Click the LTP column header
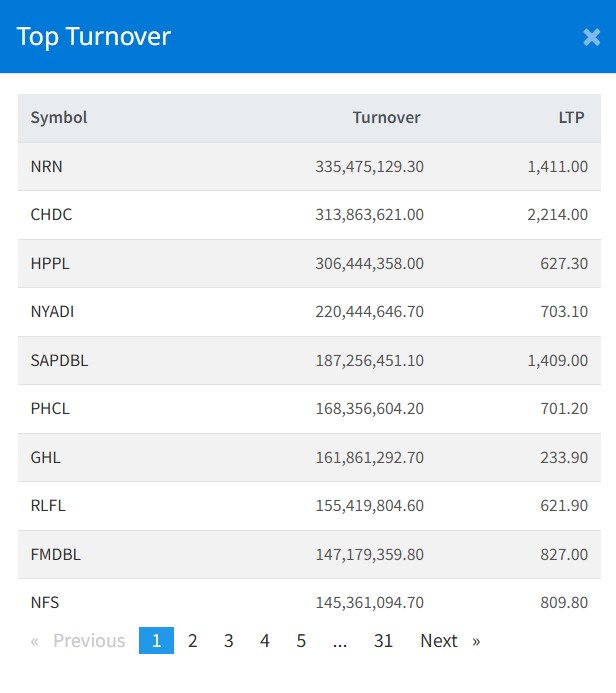The height and width of the screenshot is (693, 616). [x=572, y=118]
